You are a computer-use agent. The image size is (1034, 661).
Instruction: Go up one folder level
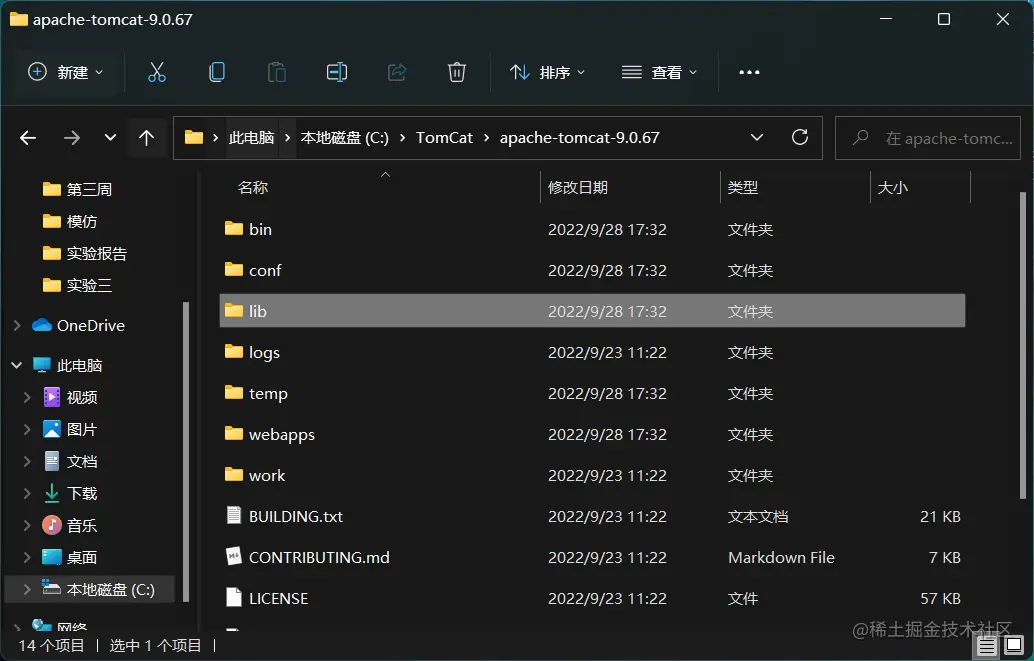pos(146,138)
